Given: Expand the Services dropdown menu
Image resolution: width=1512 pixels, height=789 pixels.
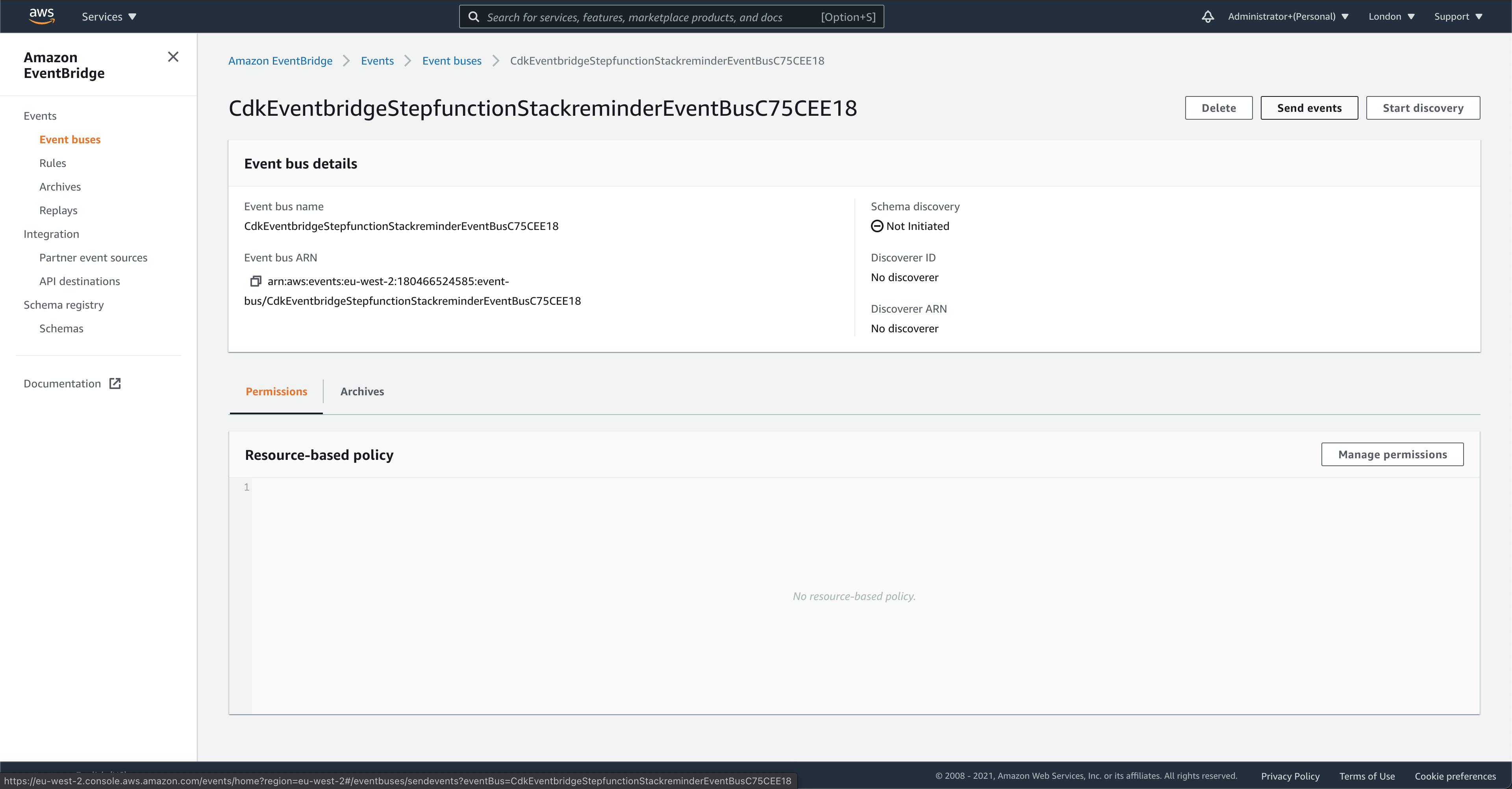Looking at the screenshot, I should click(x=109, y=17).
